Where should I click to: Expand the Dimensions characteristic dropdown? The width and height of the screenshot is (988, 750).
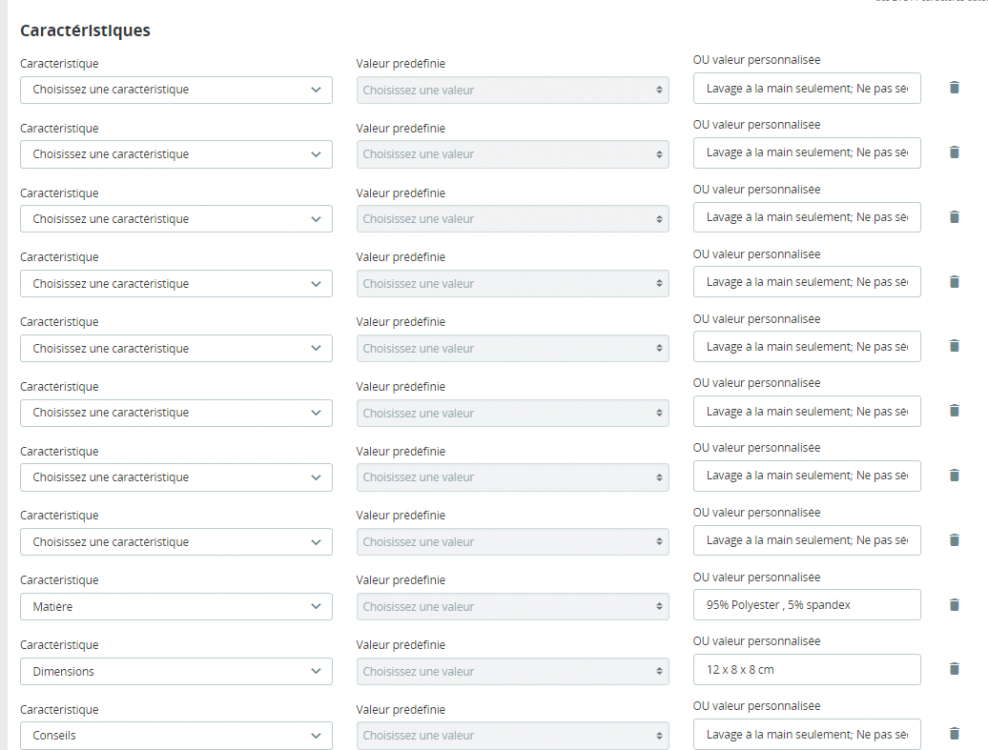[176, 671]
